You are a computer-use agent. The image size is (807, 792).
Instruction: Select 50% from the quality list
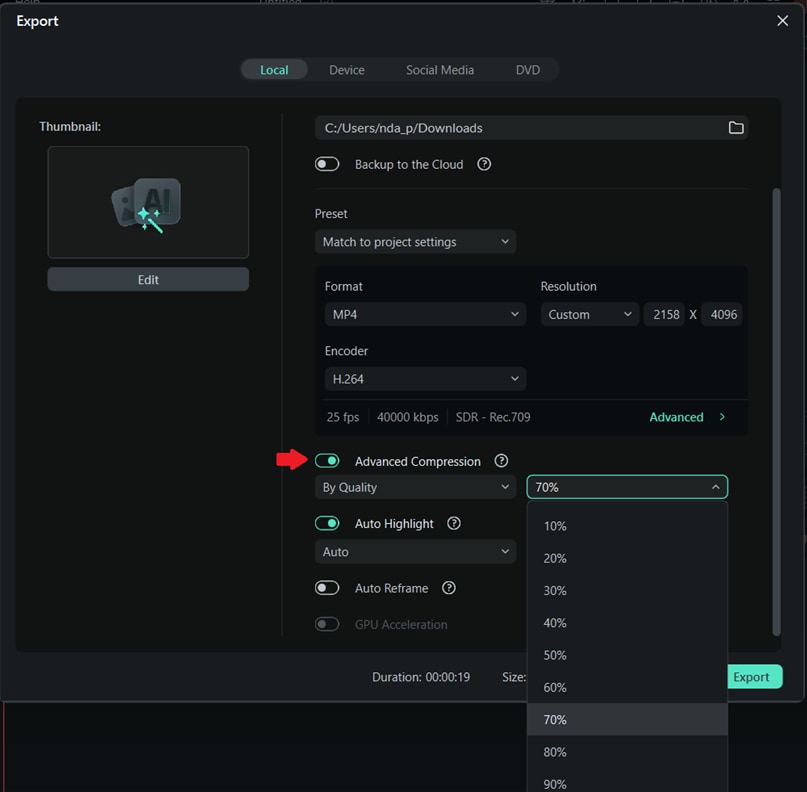pos(627,655)
